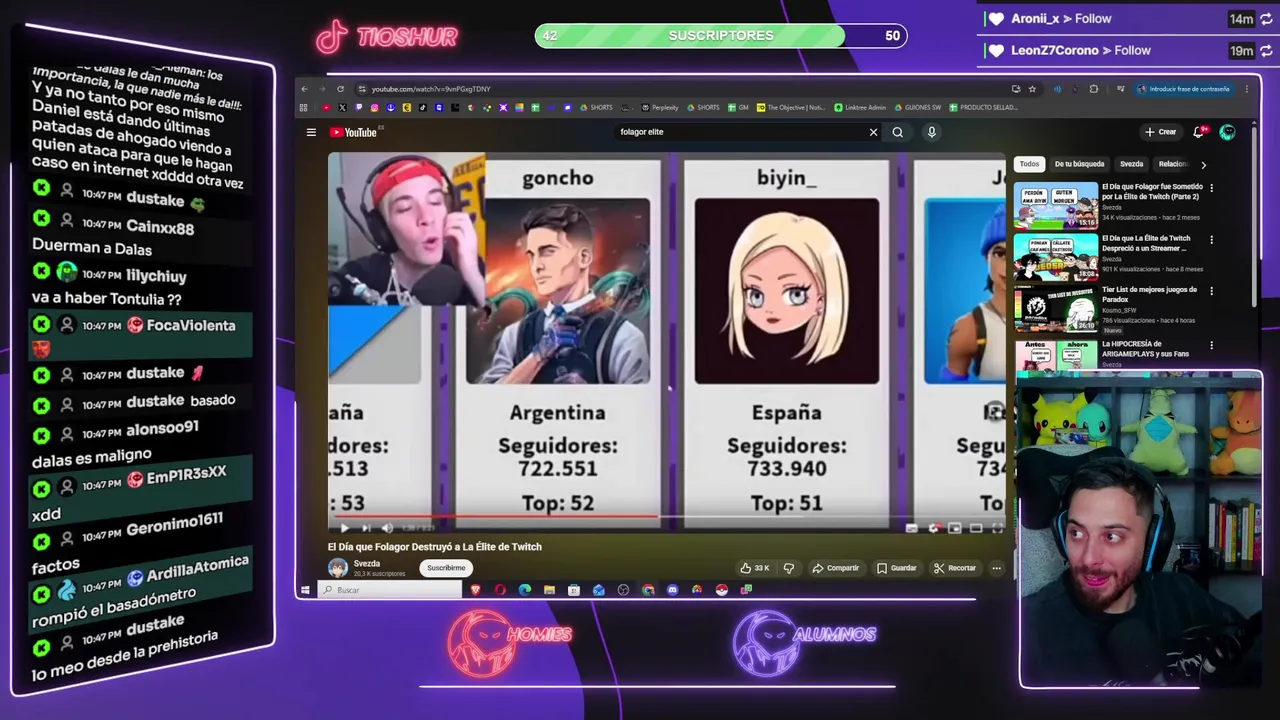Toggle subtitles in the video player
This screenshot has height=720, width=1280.
tap(912, 527)
